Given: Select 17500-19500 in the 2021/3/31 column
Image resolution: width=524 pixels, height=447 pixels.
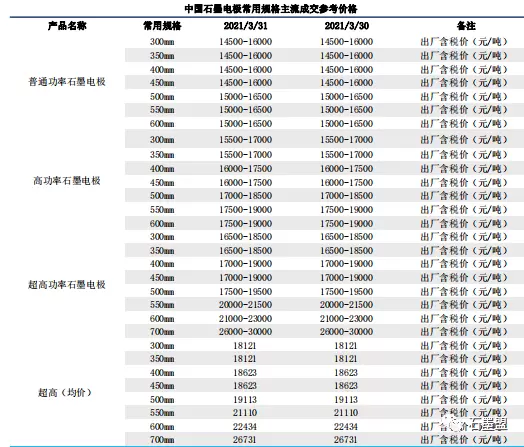Looking at the screenshot, I should tap(246, 292).
